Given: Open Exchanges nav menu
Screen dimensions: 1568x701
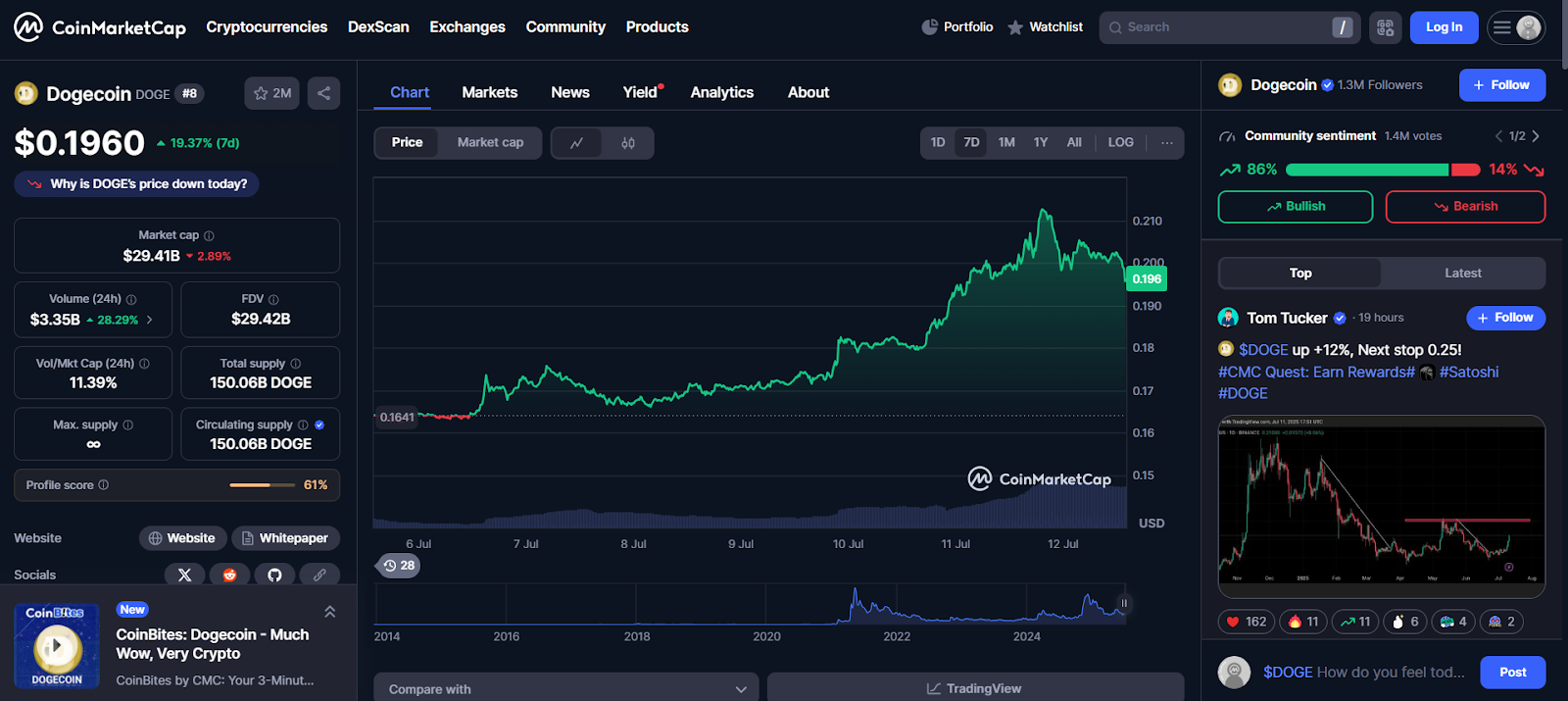Looking at the screenshot, I should pos(467,27).
